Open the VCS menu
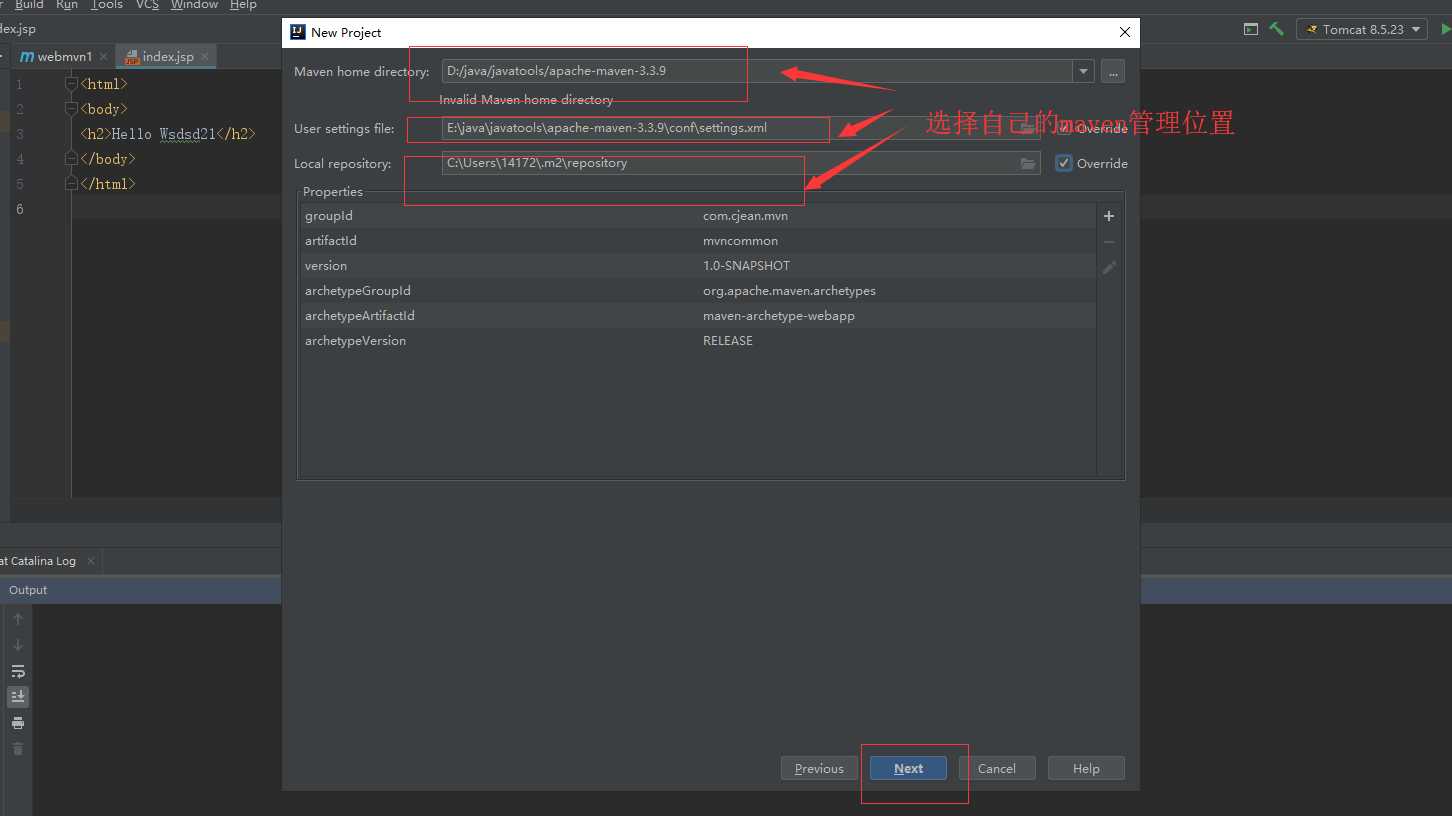This screenshot has height=816, width=1452. pos(147,5)
